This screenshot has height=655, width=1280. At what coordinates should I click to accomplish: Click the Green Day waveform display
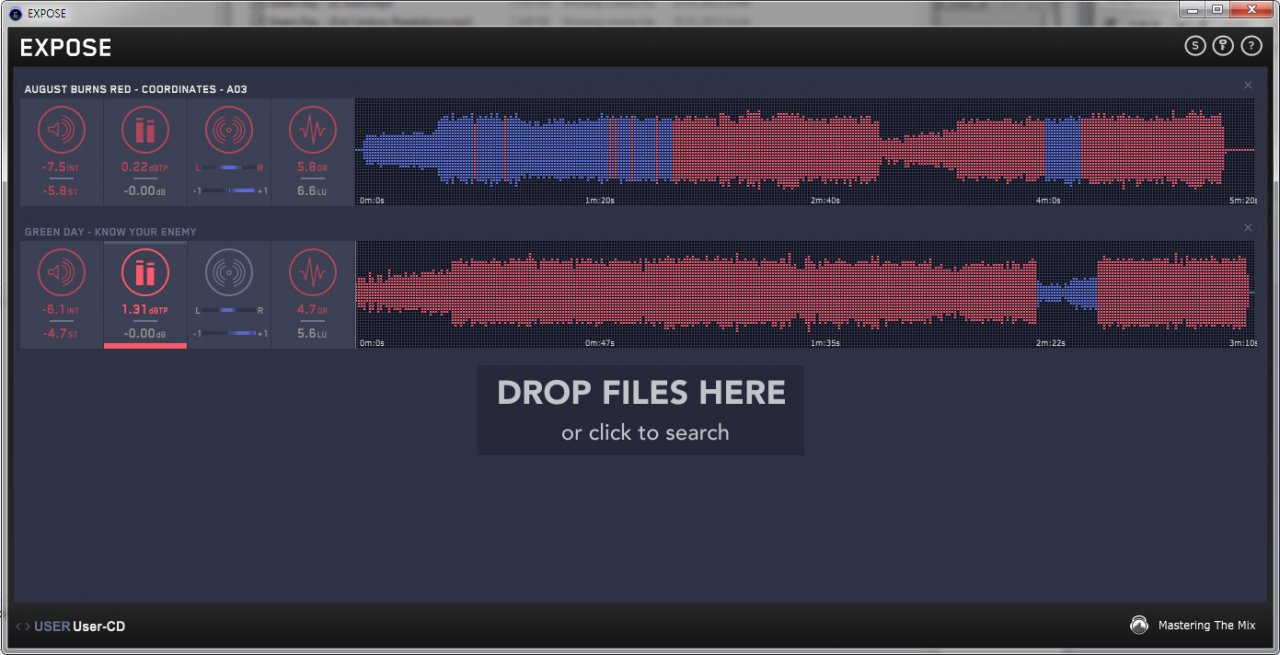806,294
